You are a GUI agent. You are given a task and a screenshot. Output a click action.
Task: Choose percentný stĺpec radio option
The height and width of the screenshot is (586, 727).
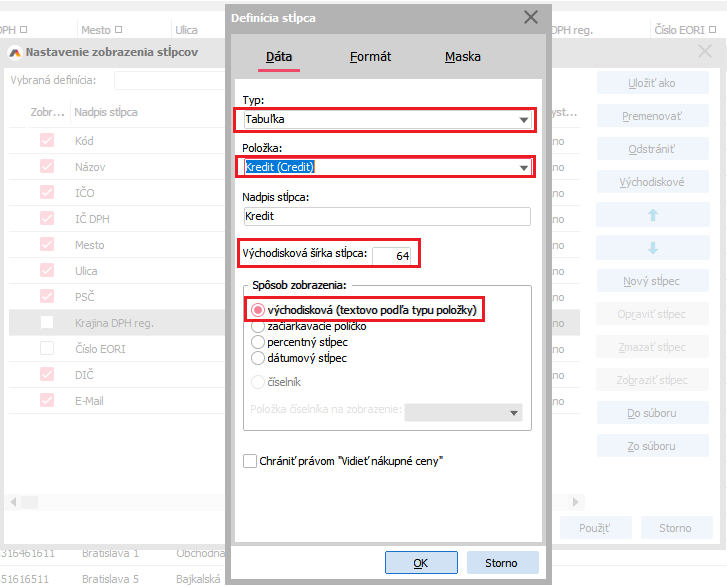(x=258, y=342)
